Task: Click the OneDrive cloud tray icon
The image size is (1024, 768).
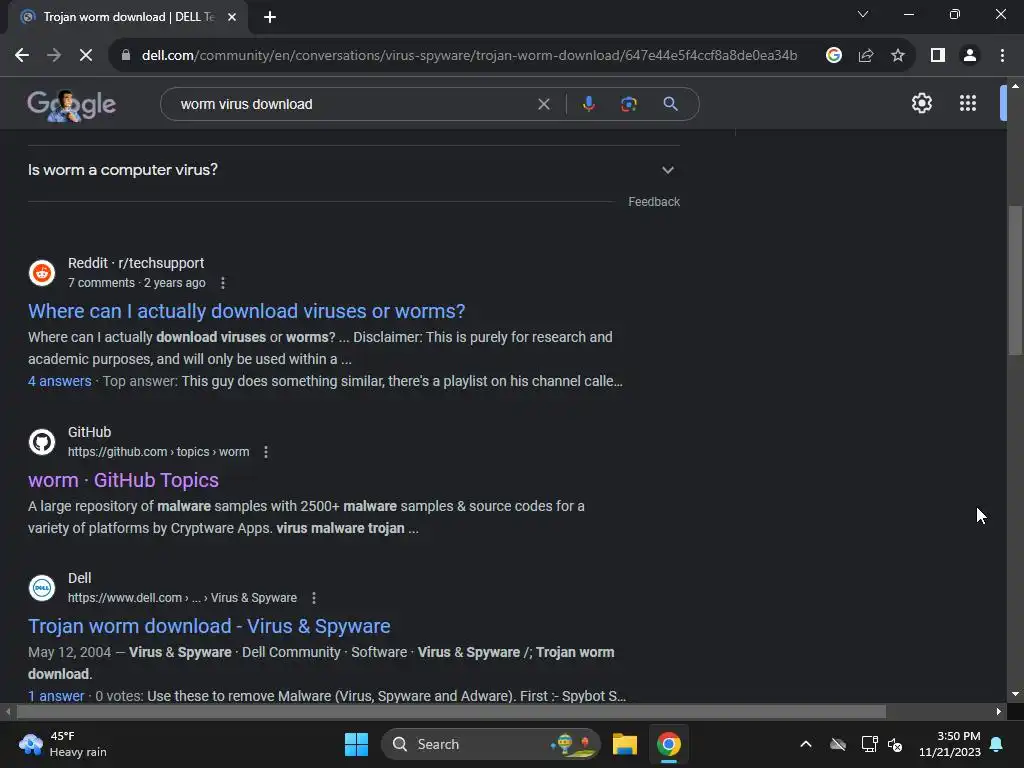Action: click(838, 744)
